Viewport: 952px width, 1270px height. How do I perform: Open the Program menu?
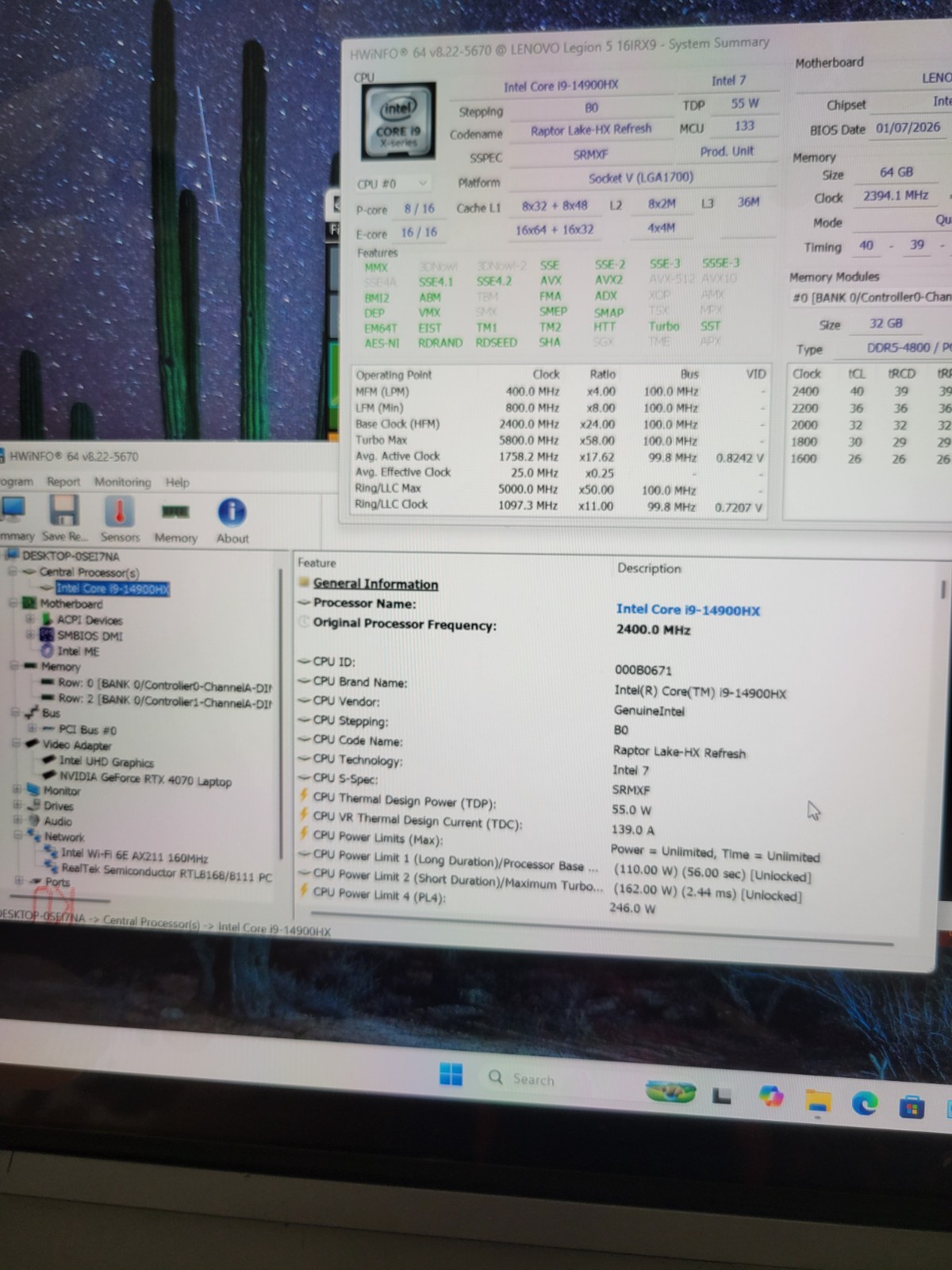(x=16, y=481)
